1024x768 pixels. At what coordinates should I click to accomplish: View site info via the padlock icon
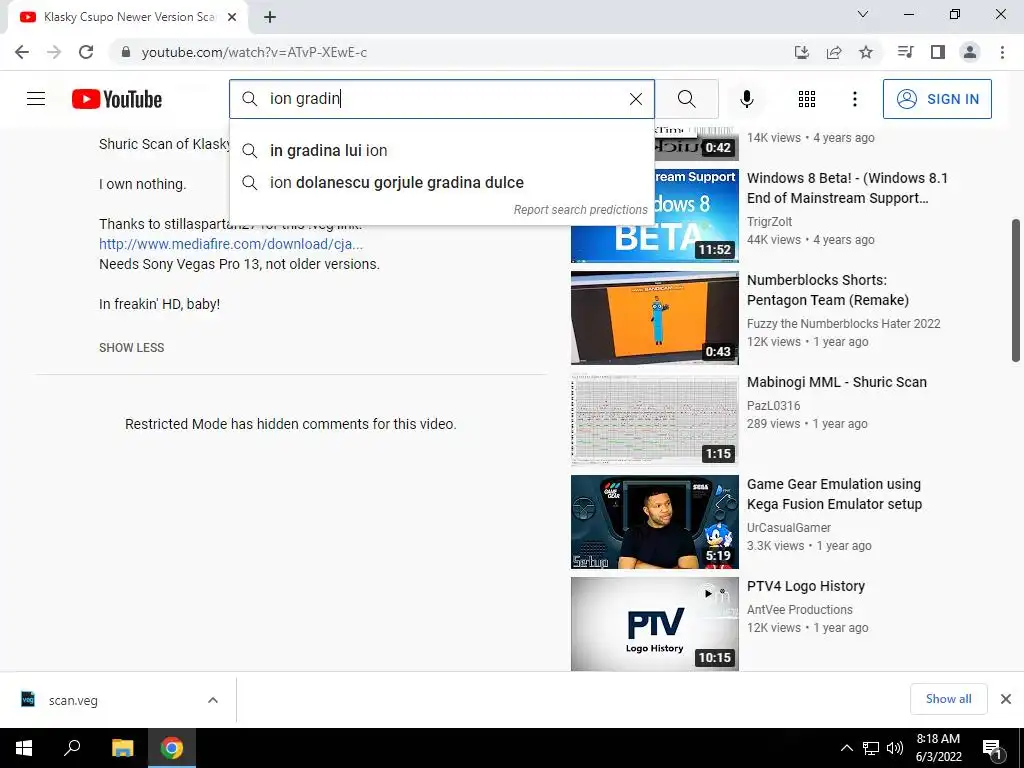pos(126,52)
